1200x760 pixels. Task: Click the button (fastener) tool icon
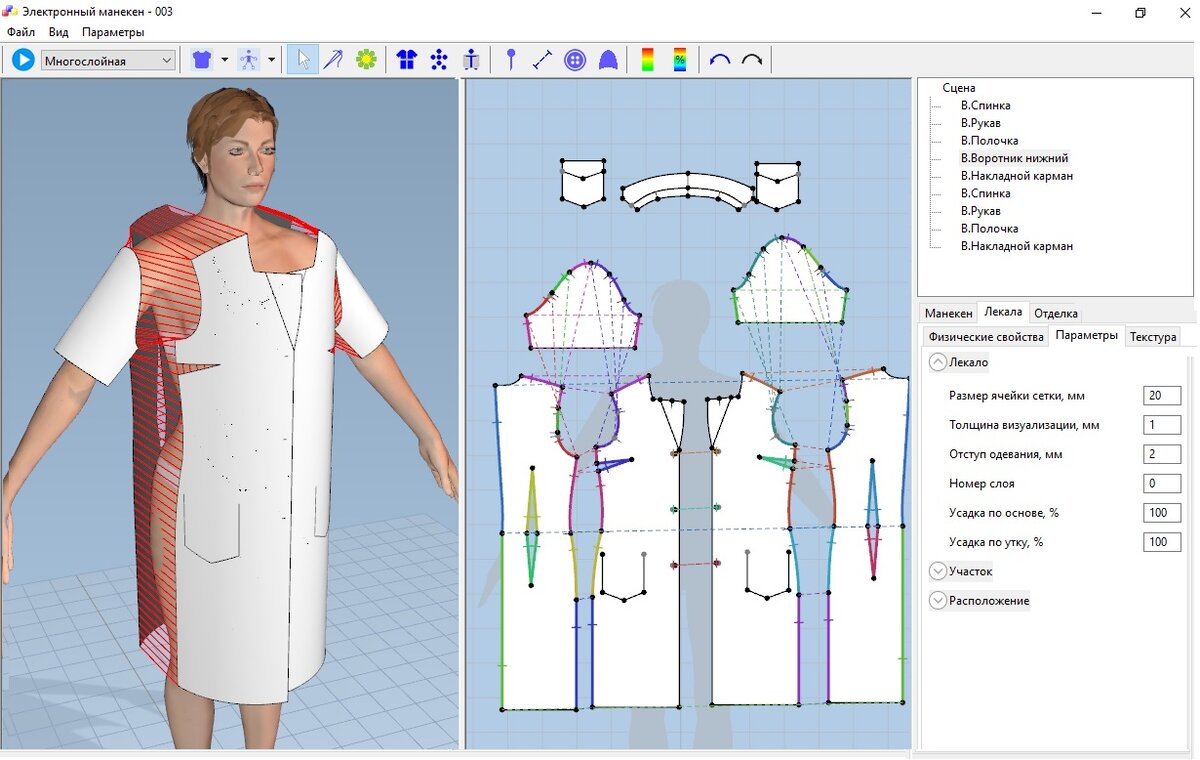pos(575,59)
